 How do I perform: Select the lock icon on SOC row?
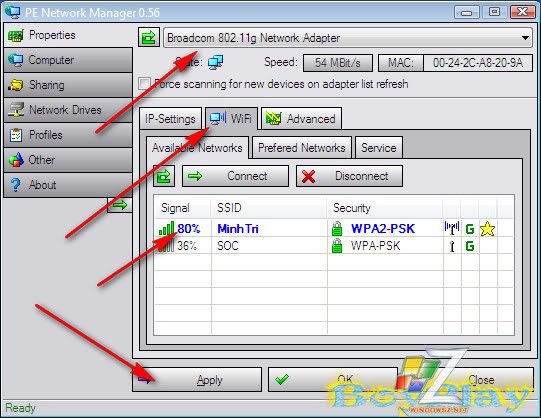(337, 246)
